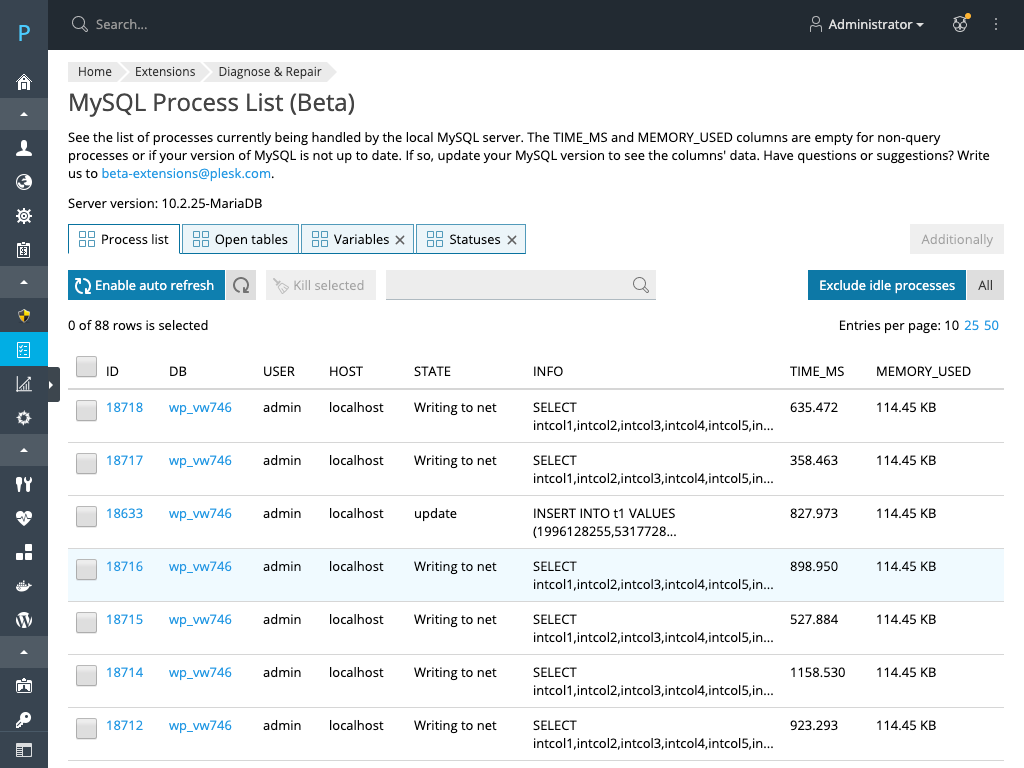
Task: Select the checkbox for process 18633
Action: click(87, 516)
